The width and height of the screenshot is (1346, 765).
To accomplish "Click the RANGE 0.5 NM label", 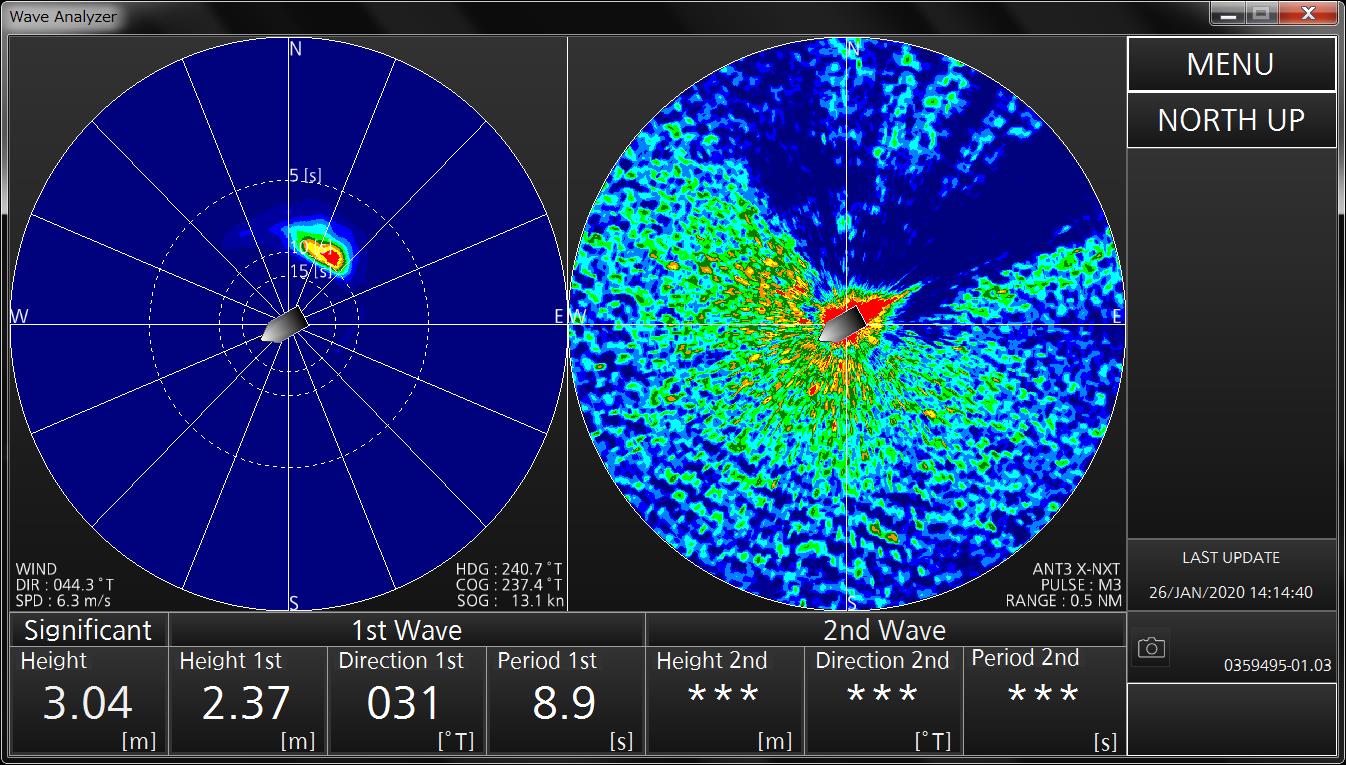I will pos(1064,601).
